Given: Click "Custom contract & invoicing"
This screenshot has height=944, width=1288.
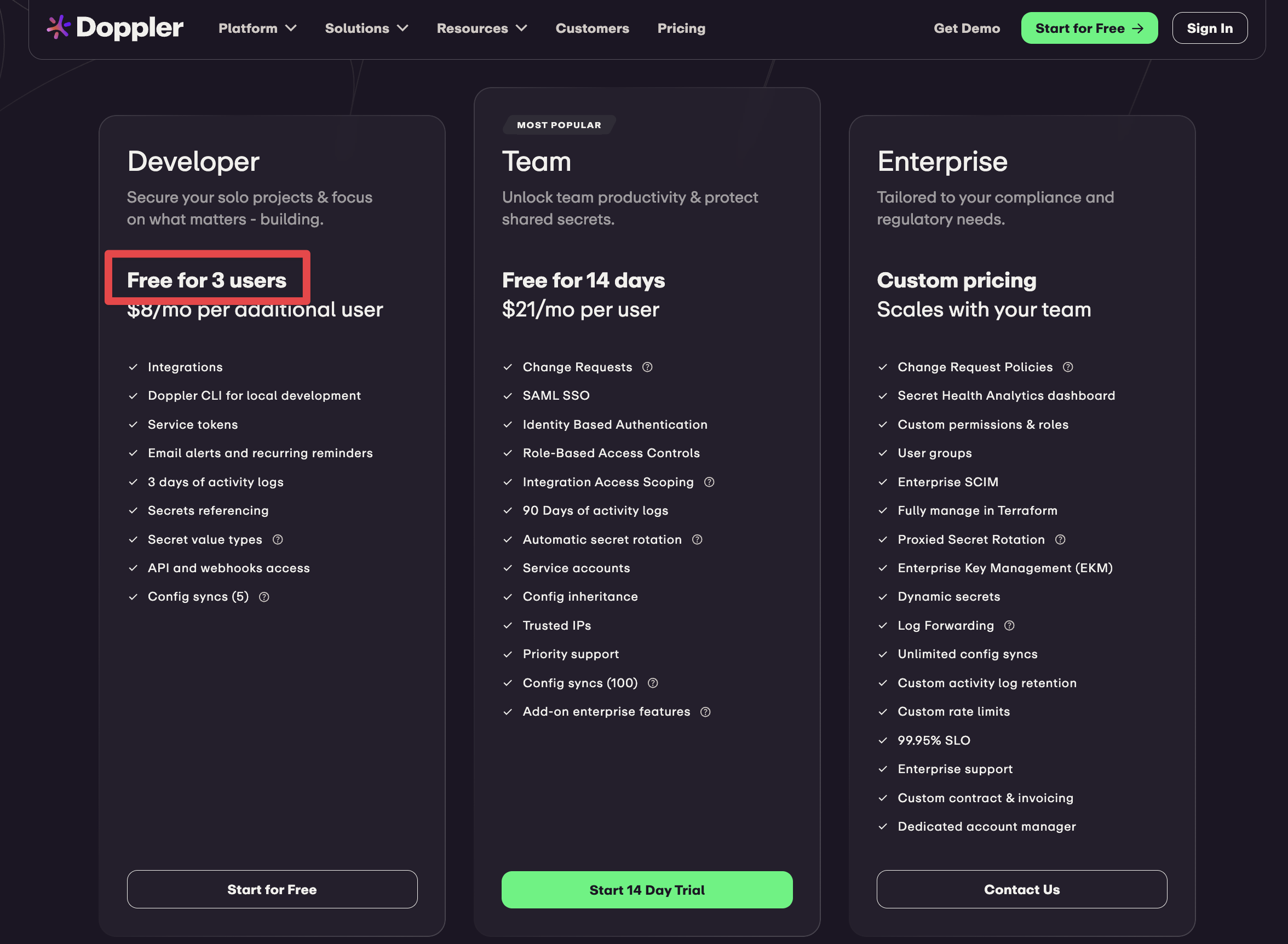Looking at the screenshot, I should click(985, 798).
